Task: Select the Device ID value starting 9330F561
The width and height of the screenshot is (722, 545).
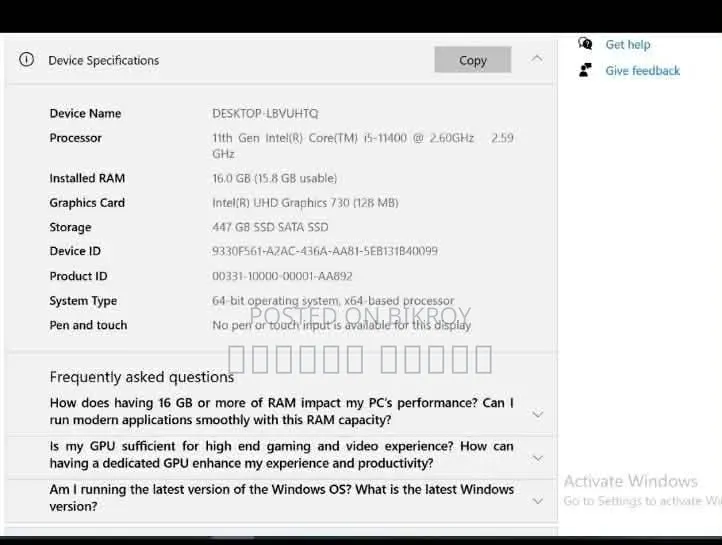Action: [x=325, y=251]
